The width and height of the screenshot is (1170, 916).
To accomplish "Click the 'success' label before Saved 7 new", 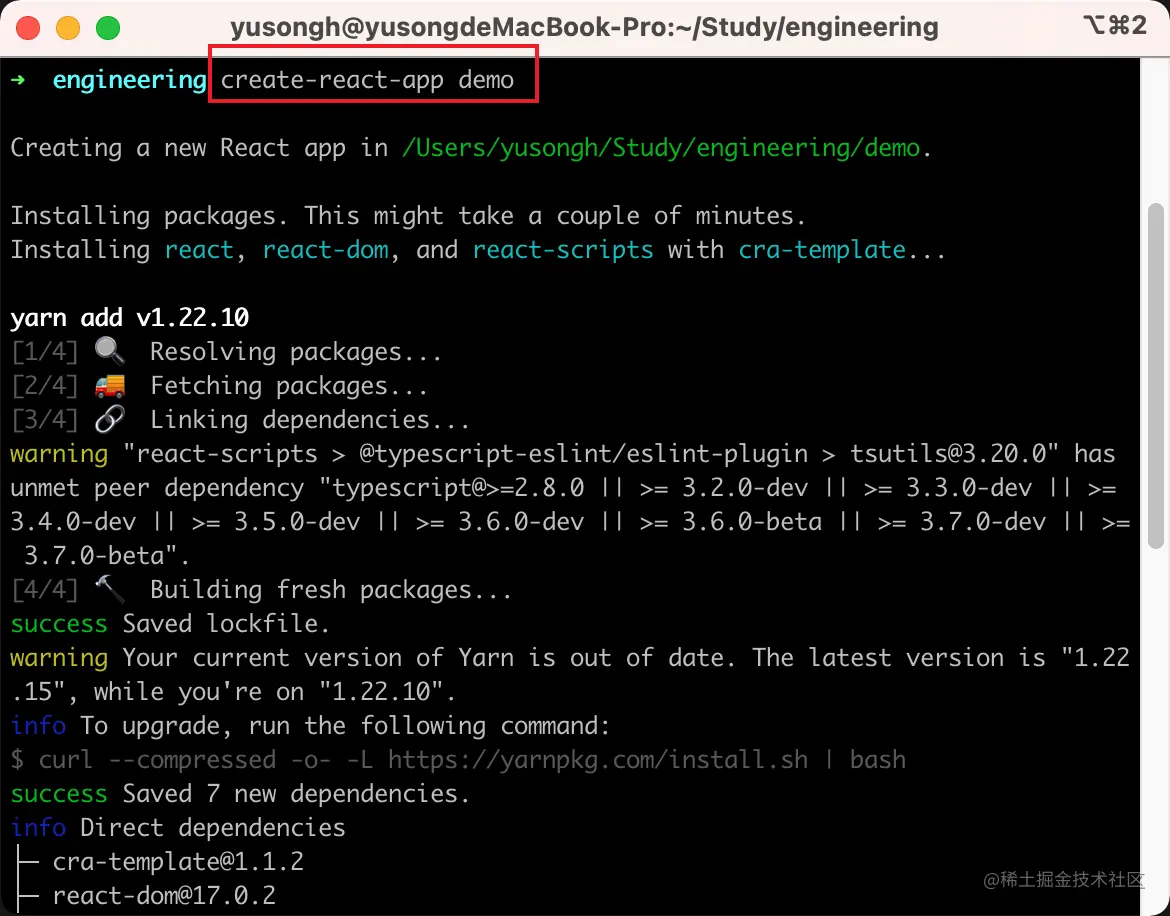I will [59, 794].
